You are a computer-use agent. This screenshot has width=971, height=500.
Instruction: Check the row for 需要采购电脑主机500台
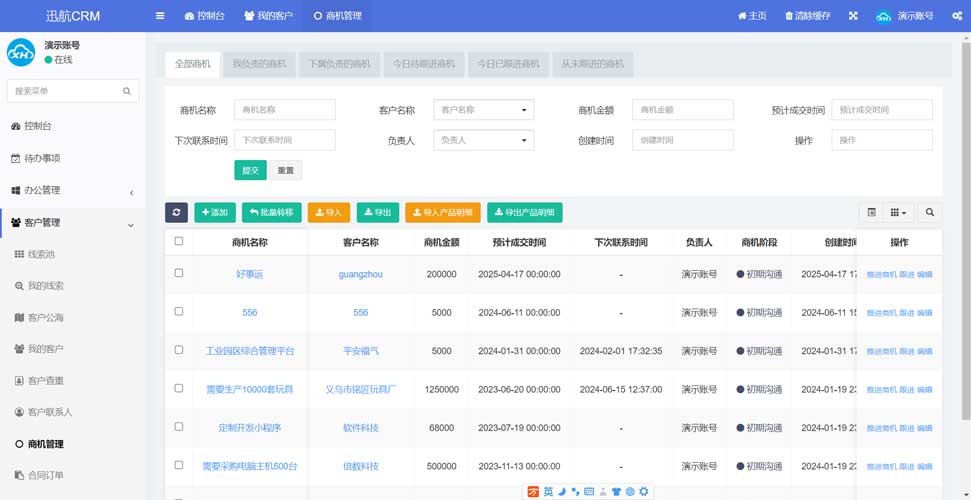pos(179,465)
